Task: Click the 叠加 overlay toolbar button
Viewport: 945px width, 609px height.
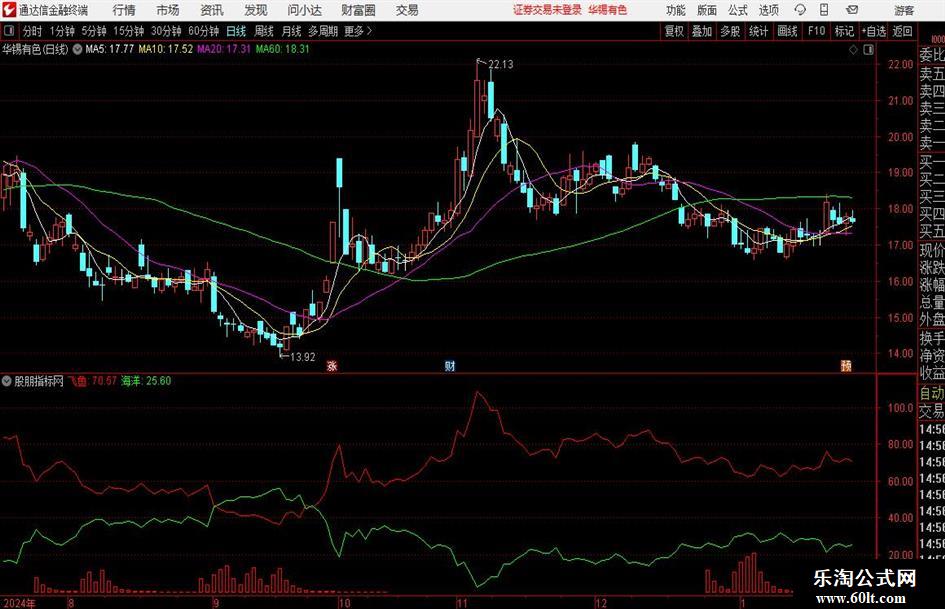Action: [x=702, y=31]
